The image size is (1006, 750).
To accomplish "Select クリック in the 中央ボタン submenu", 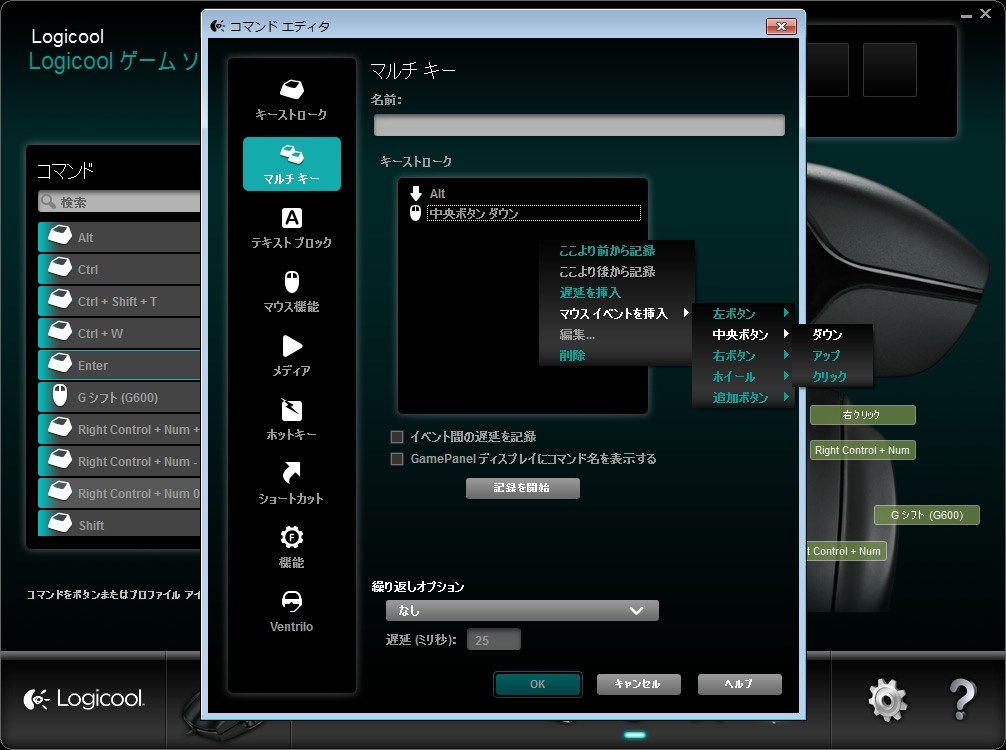I will tap(829, 377).
